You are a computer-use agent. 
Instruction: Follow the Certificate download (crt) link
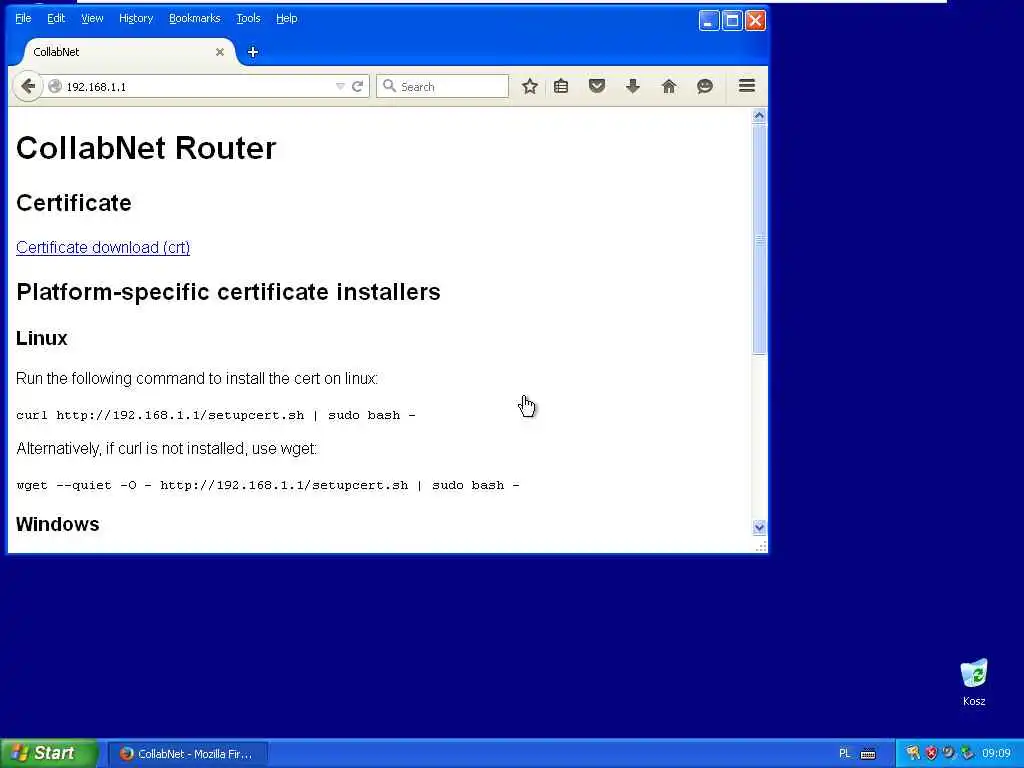103,248
